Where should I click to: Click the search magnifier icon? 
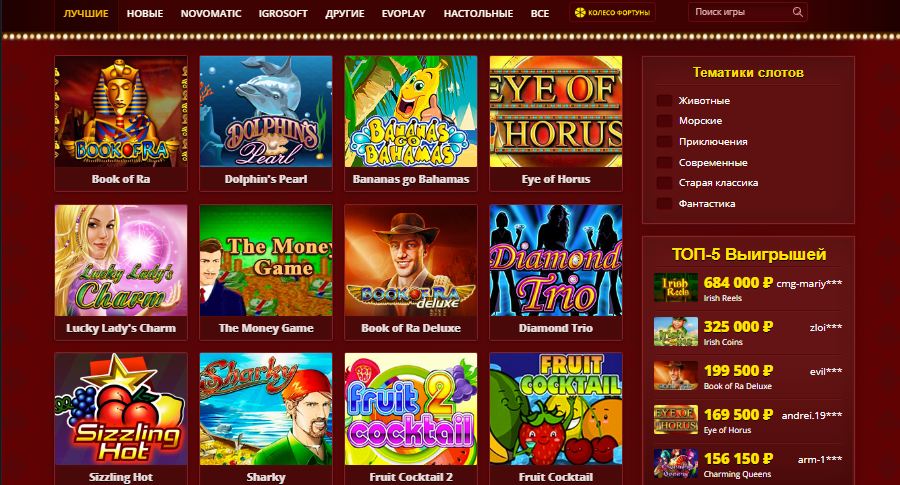pyautogui.click(x=798, y=12)
